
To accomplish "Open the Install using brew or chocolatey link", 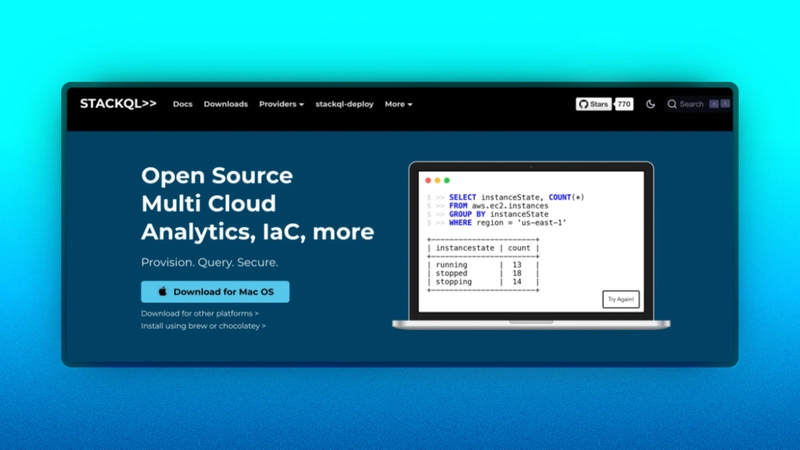I will (x=203, y=326).
